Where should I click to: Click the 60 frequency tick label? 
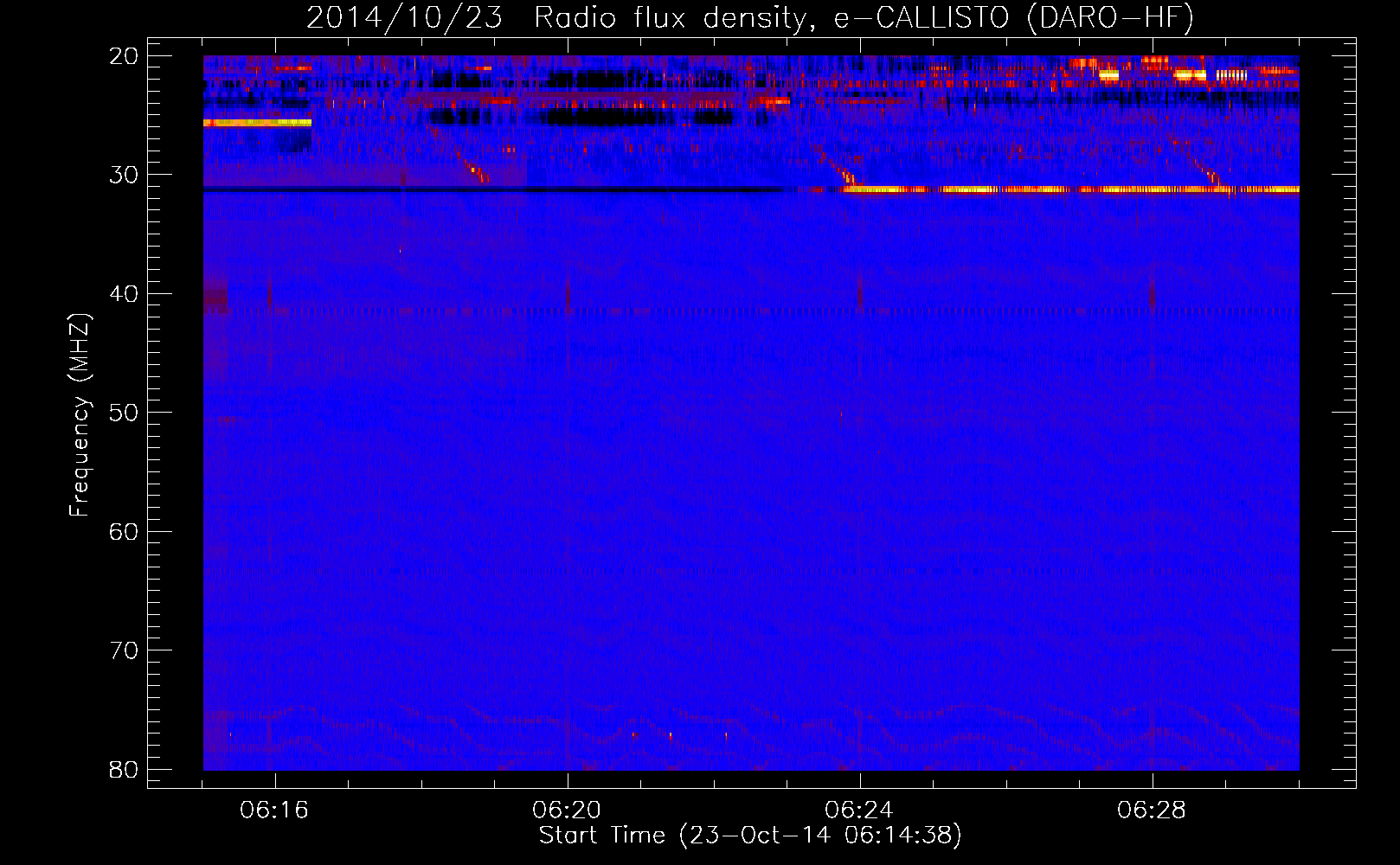coord(124,532)
